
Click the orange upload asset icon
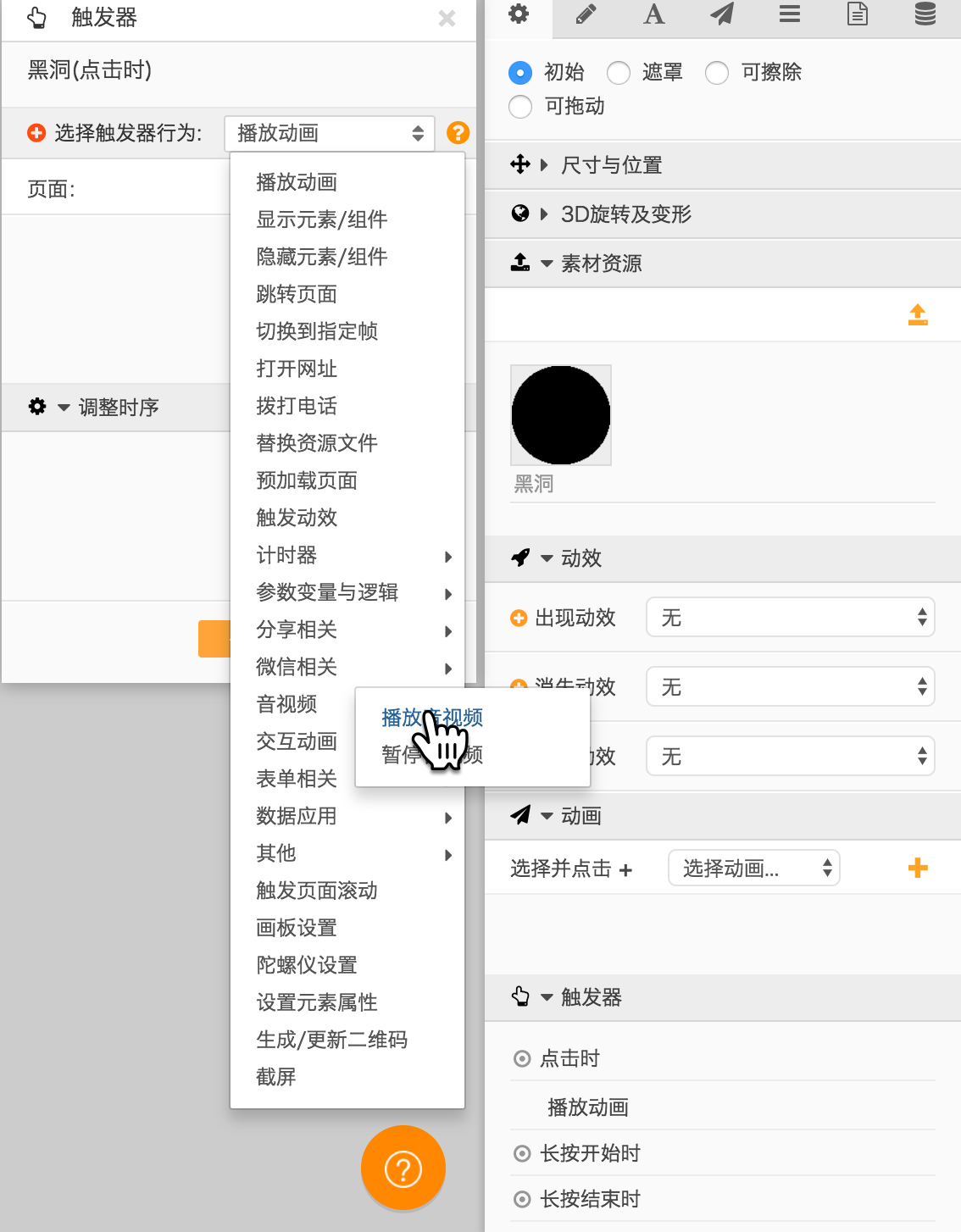coord(918,315)
